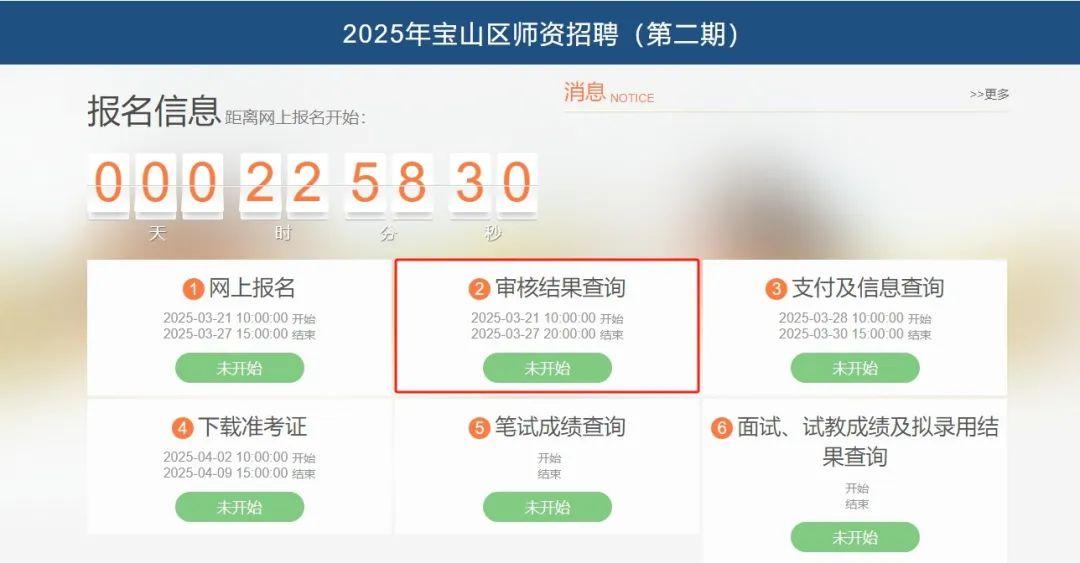Open the 审核结果查询 heading
This screenshot has width=1080, height=563.
click(560, 288)
